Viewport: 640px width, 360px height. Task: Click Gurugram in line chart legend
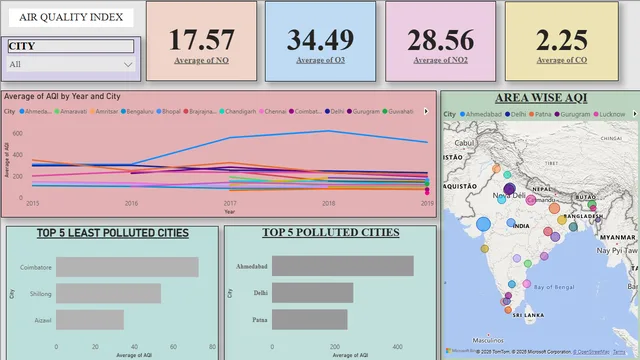363,111
